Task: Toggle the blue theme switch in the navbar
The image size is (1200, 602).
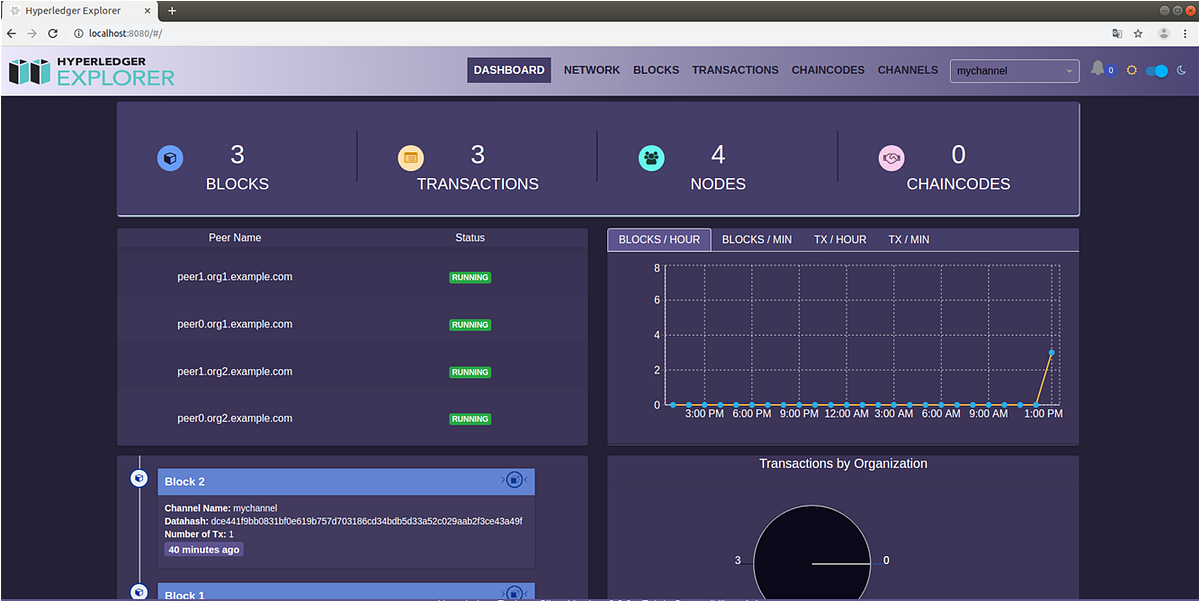Action: point(1157,69)
